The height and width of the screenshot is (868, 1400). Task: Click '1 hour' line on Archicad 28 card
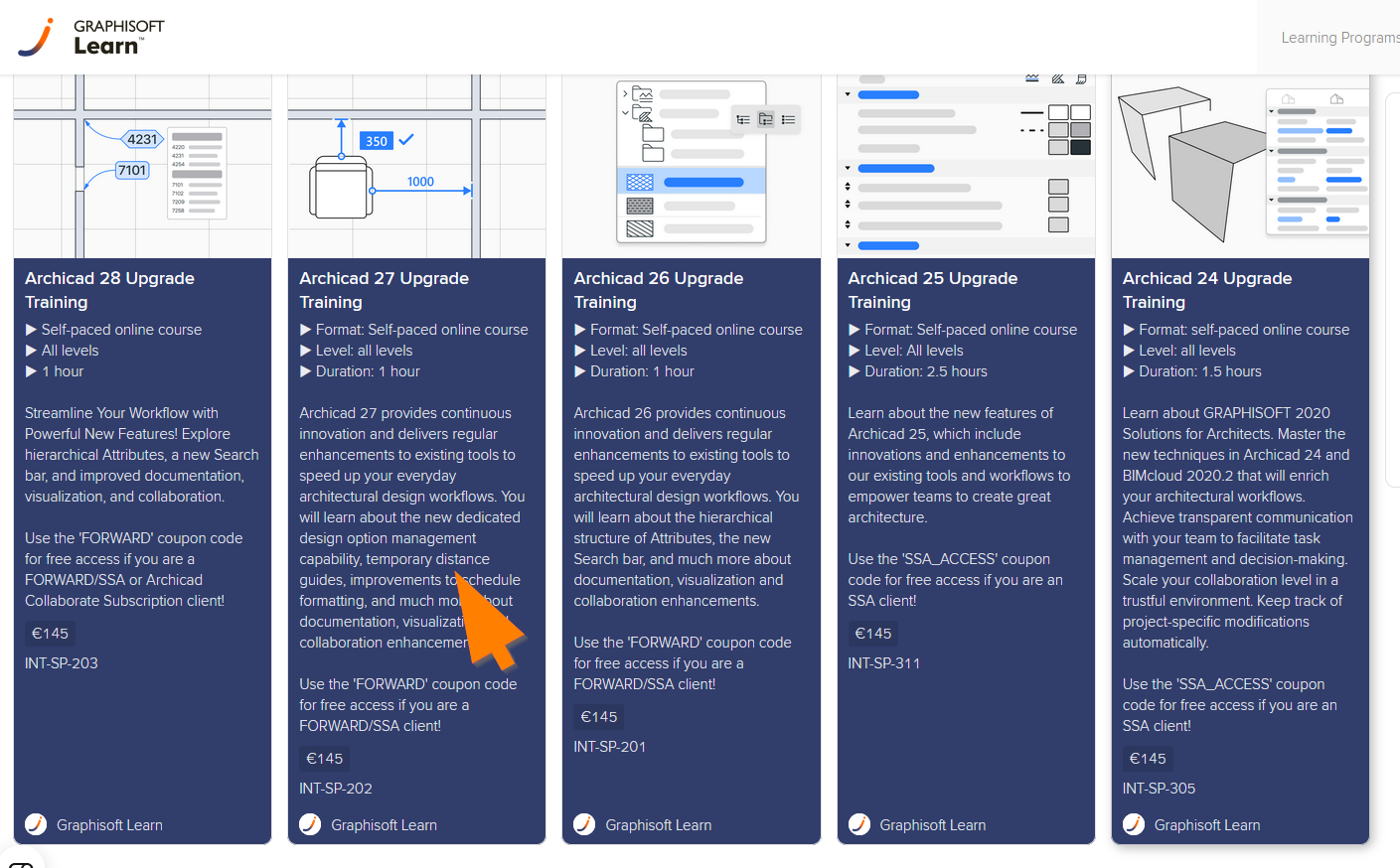(55, 371)
